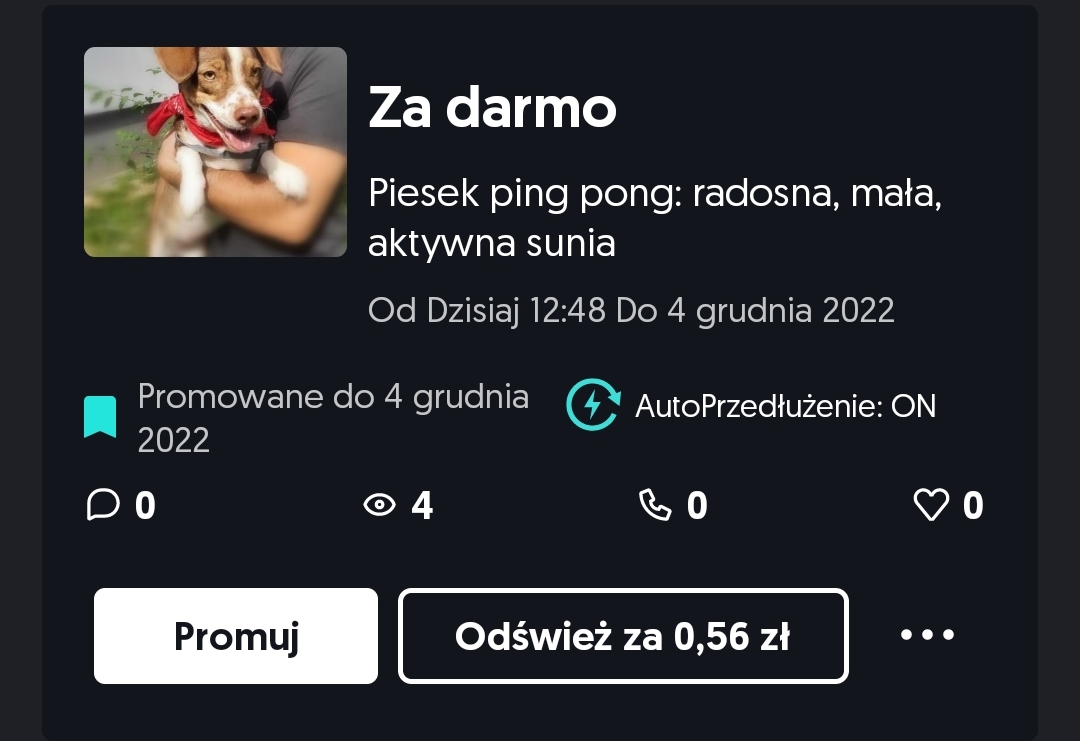Viewport: 1080px width, 741px height.
Task: Click the eye views icon
Action: [380, 505]
